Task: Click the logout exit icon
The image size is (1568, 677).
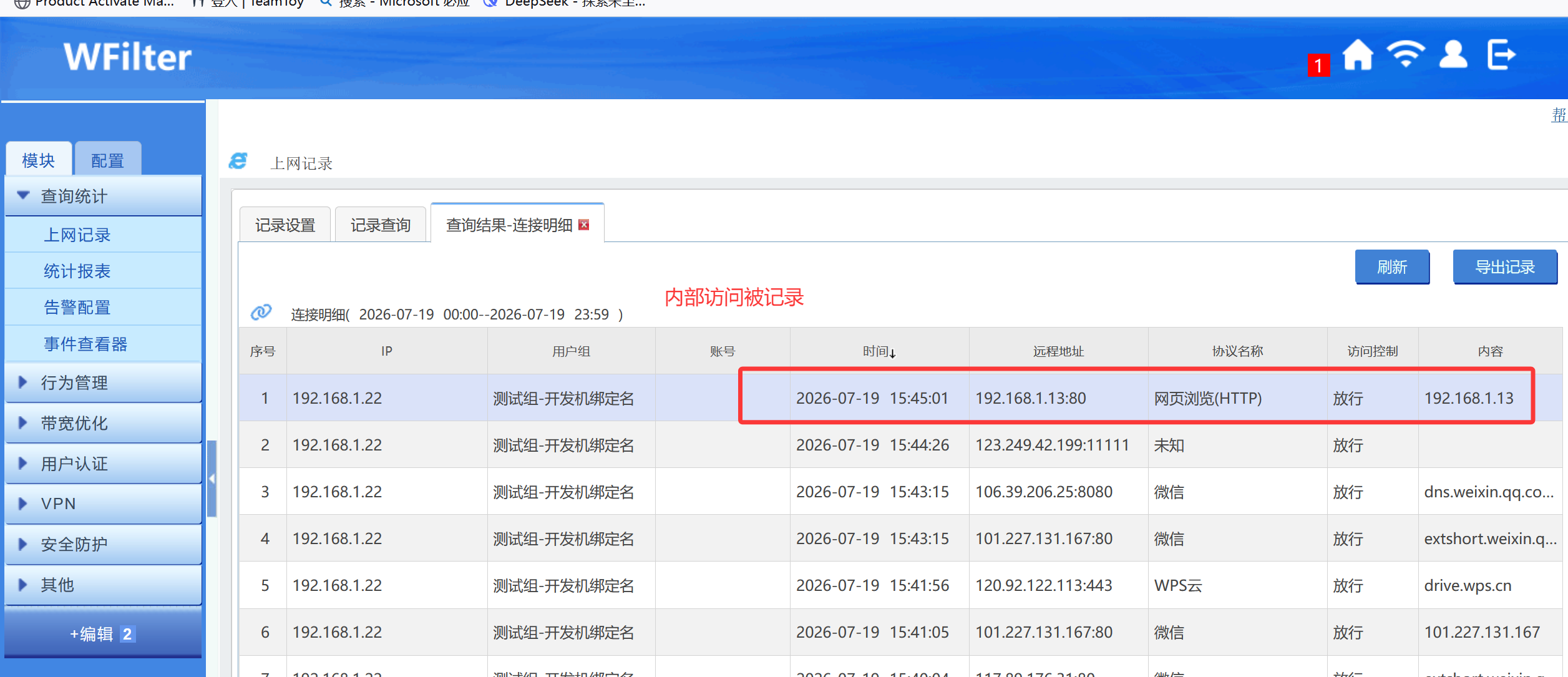Action: pyautogui.click(x=1501, y=55)
